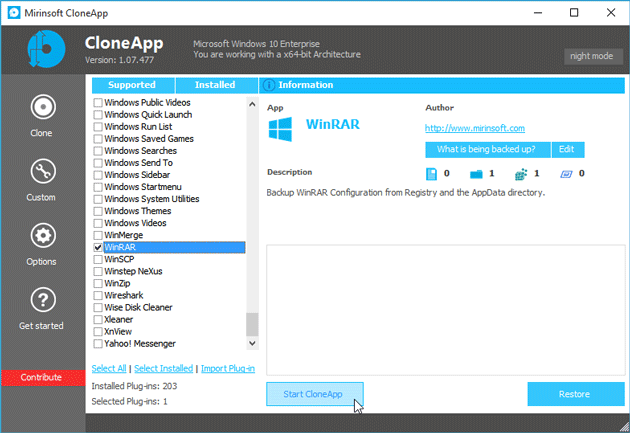Check the Wireshark checkbox
This screenshot has width=630, height=433.
coord(98,296)
